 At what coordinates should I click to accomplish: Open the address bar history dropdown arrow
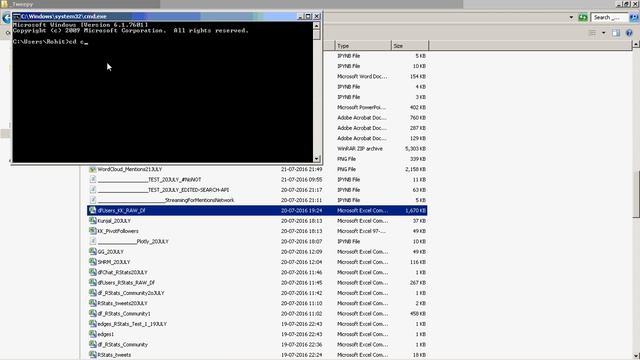click(x=571, y=18)
